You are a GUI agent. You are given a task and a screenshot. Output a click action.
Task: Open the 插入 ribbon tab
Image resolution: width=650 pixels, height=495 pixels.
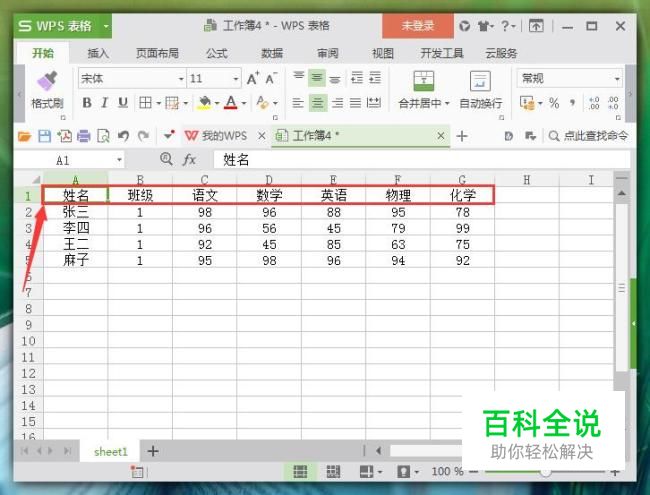(x=98, y=53)
